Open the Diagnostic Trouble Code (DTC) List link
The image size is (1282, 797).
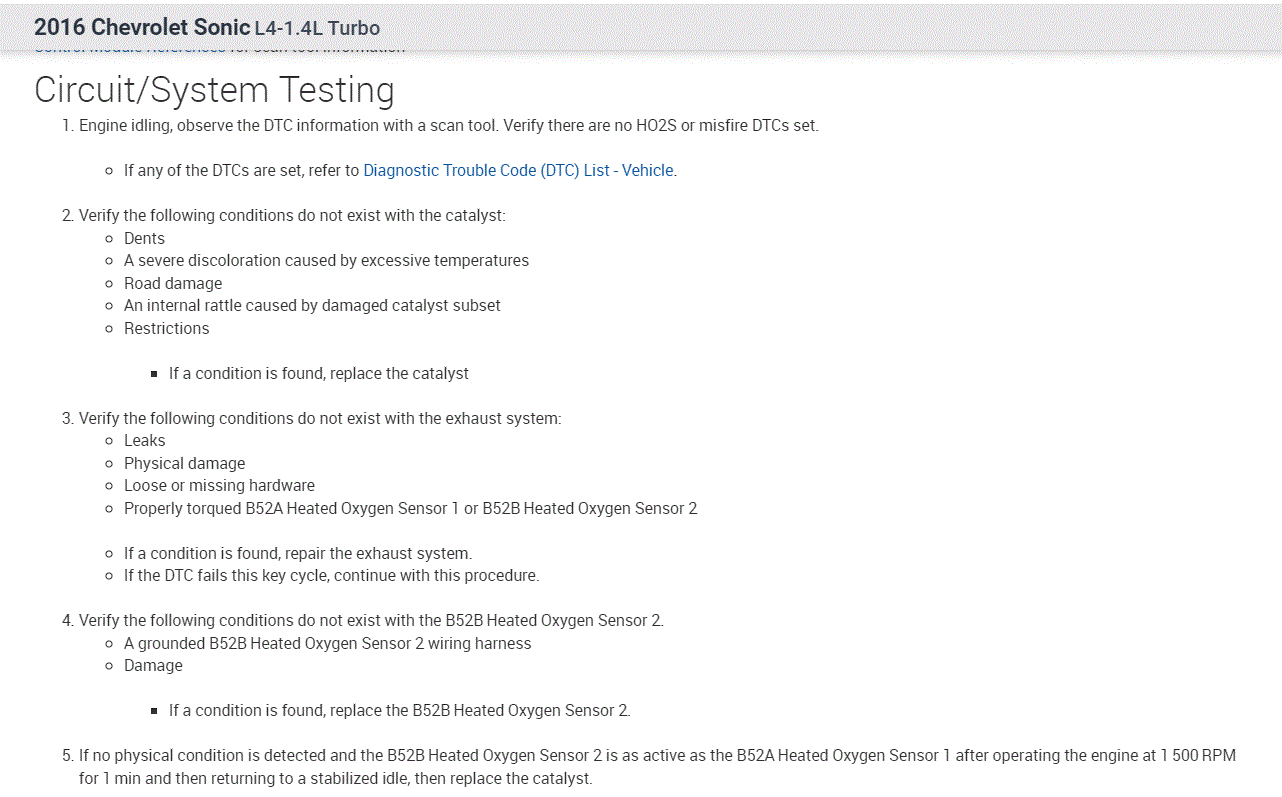pyautogui.click(x=518, y=170)
